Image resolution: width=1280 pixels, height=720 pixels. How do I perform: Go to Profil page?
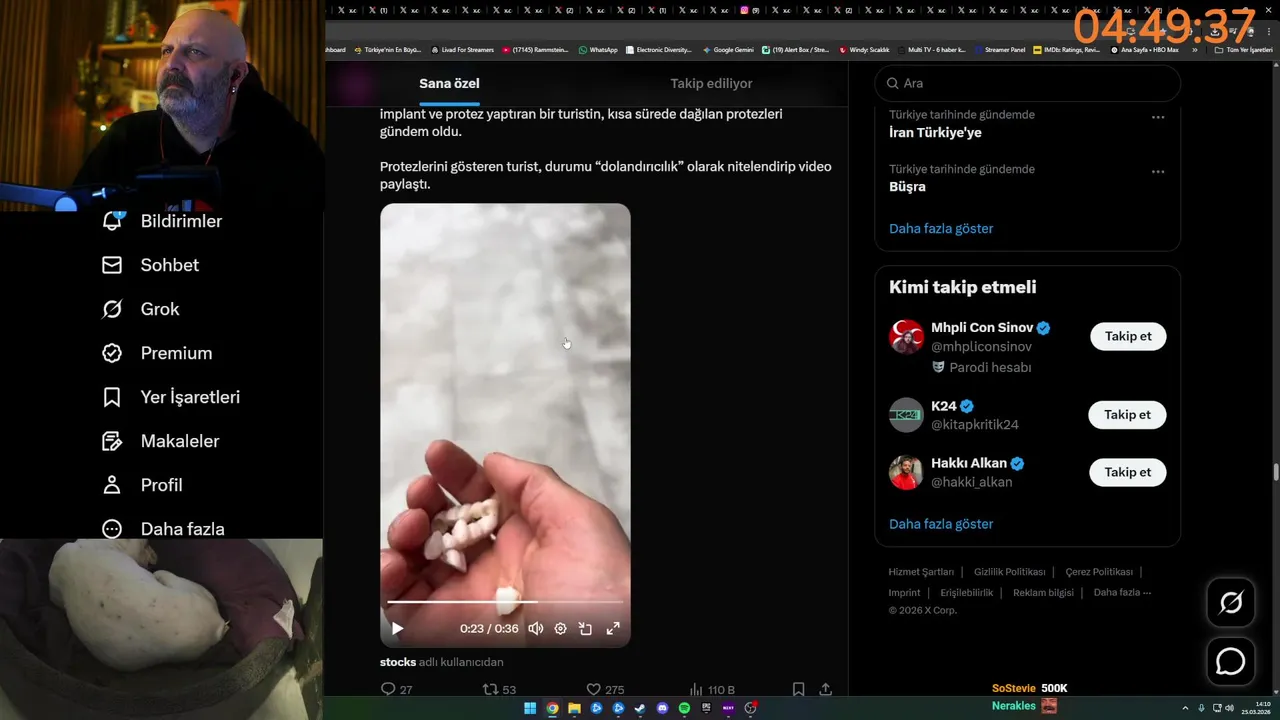coord(142,485)
